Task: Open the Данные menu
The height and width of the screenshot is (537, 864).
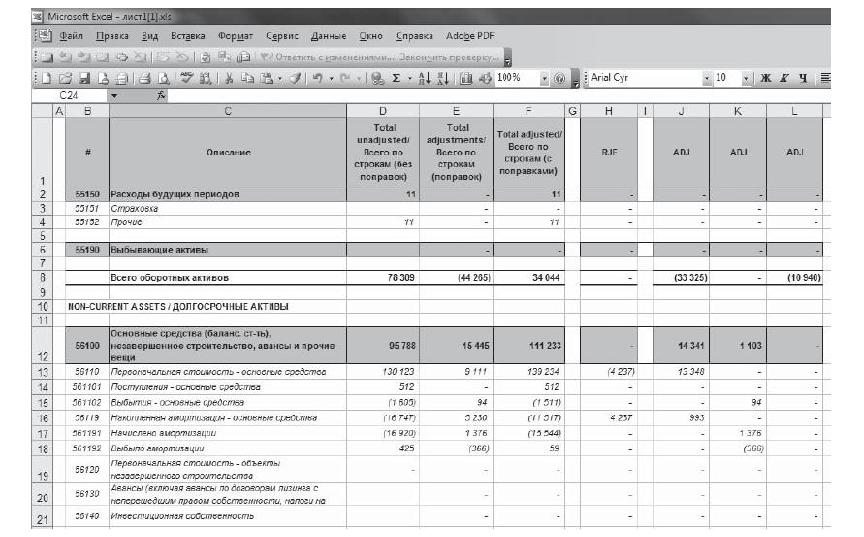Action: [x=328, y=36]
